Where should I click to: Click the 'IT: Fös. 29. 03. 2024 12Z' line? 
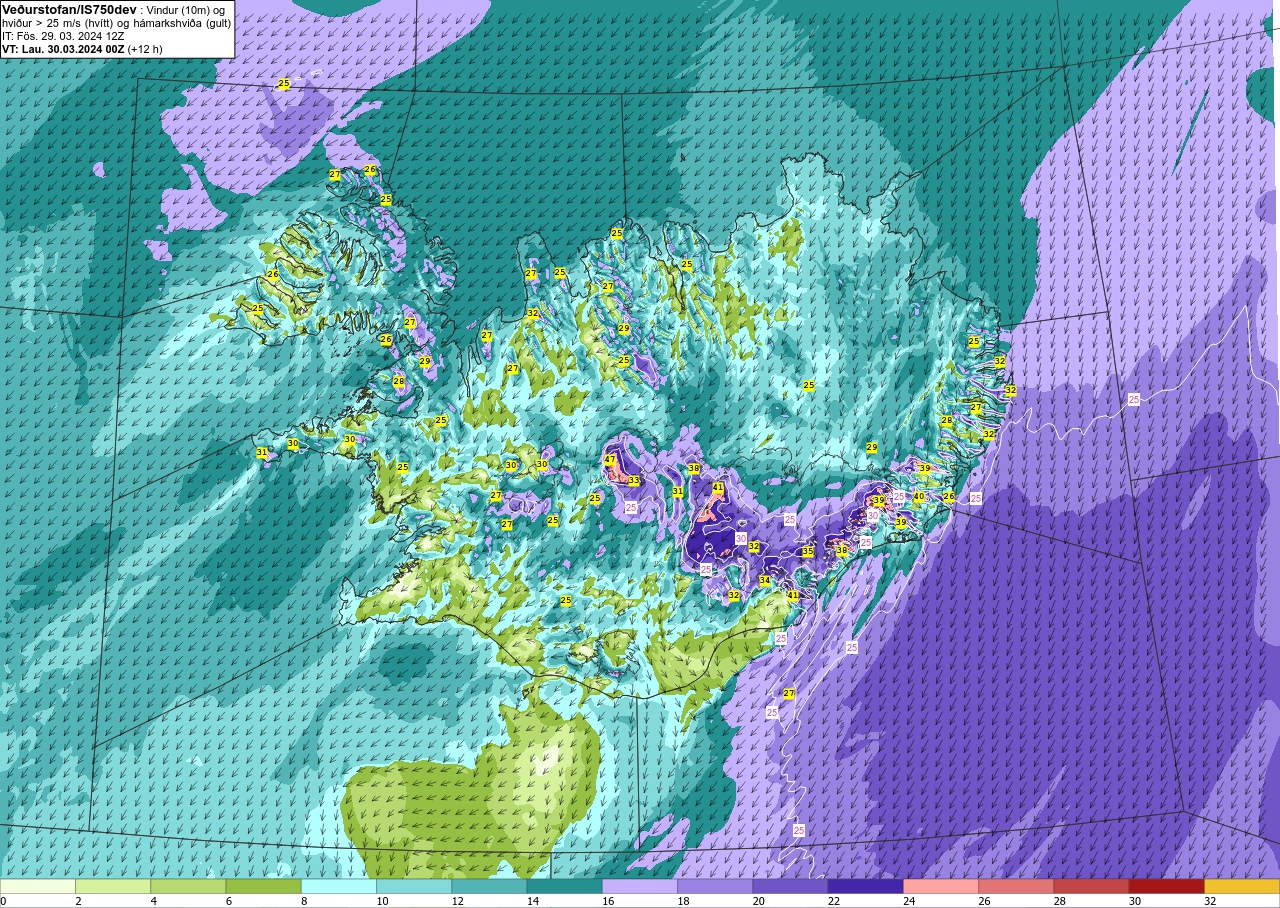(x=62, y=36)
